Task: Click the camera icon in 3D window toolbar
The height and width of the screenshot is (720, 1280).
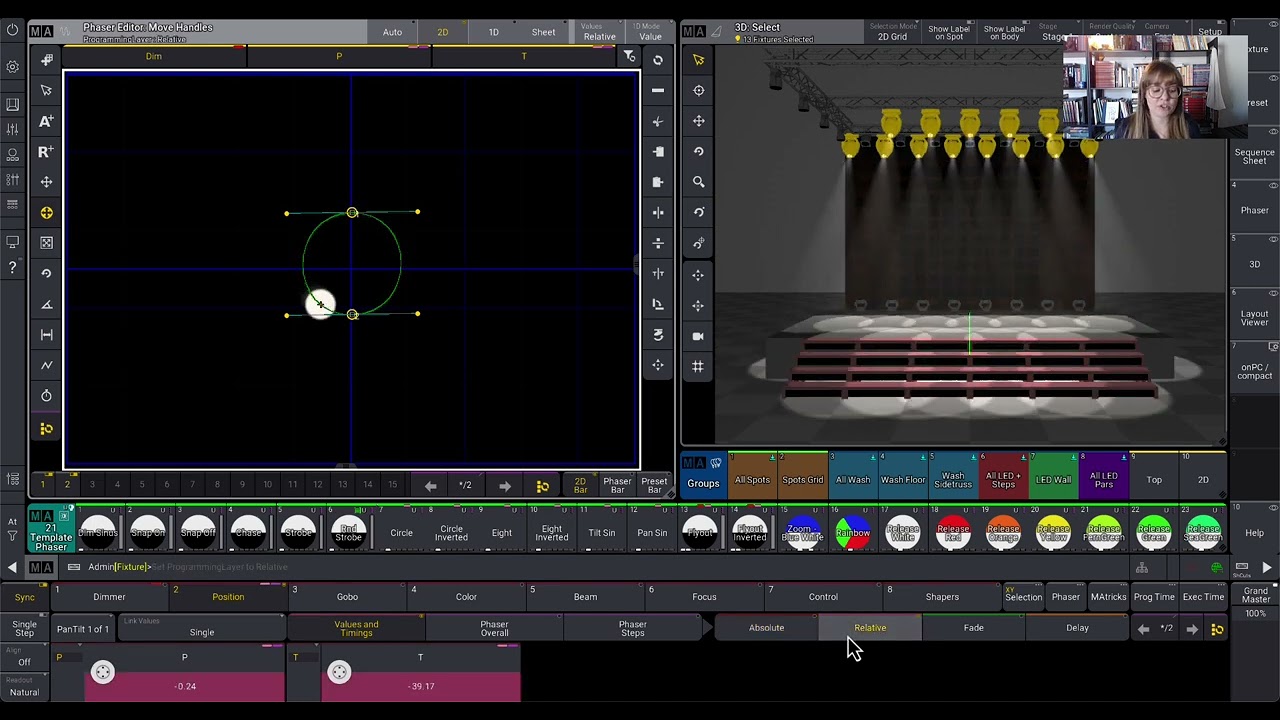Action: click(698, 336)
